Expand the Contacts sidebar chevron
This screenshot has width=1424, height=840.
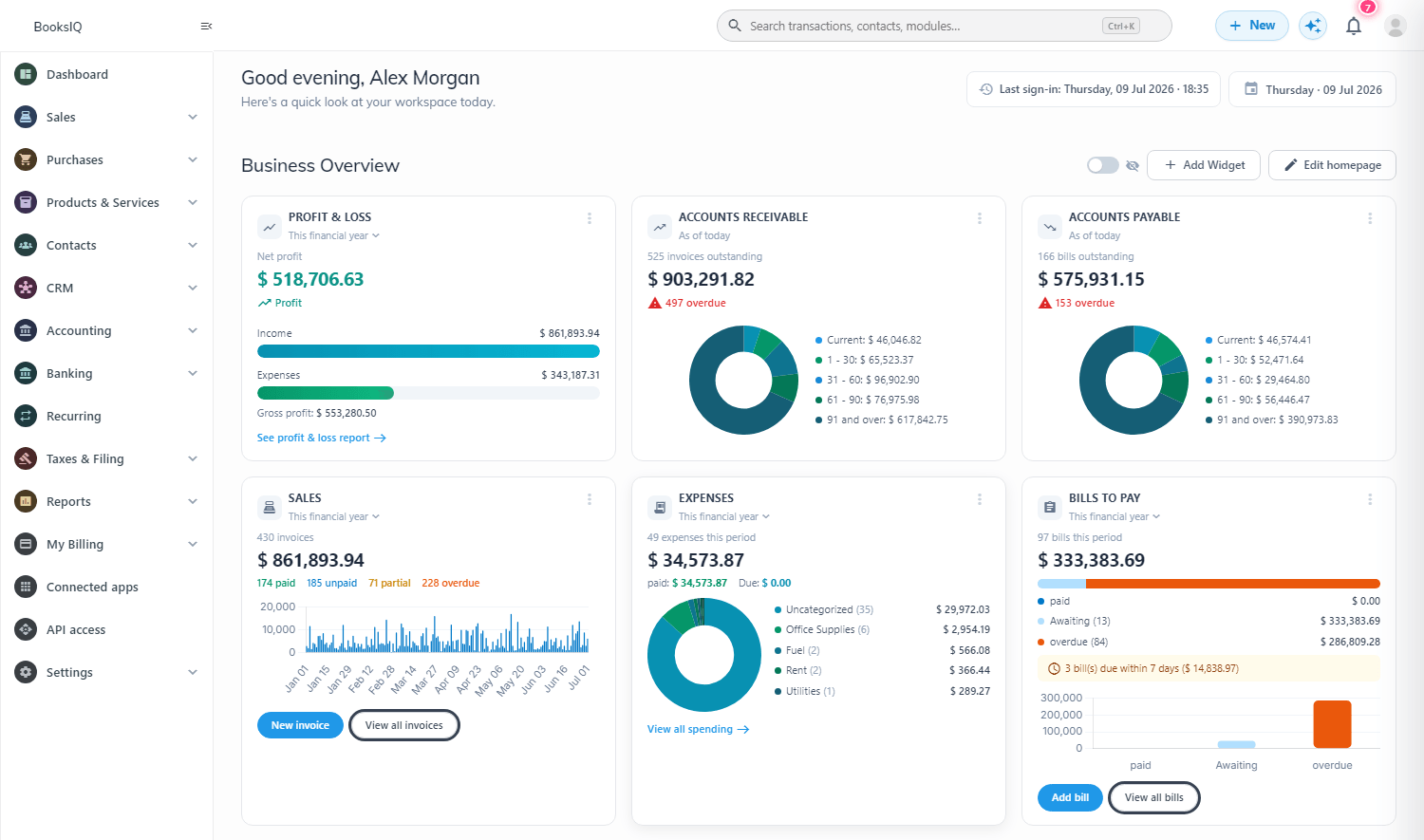[193, 245]
